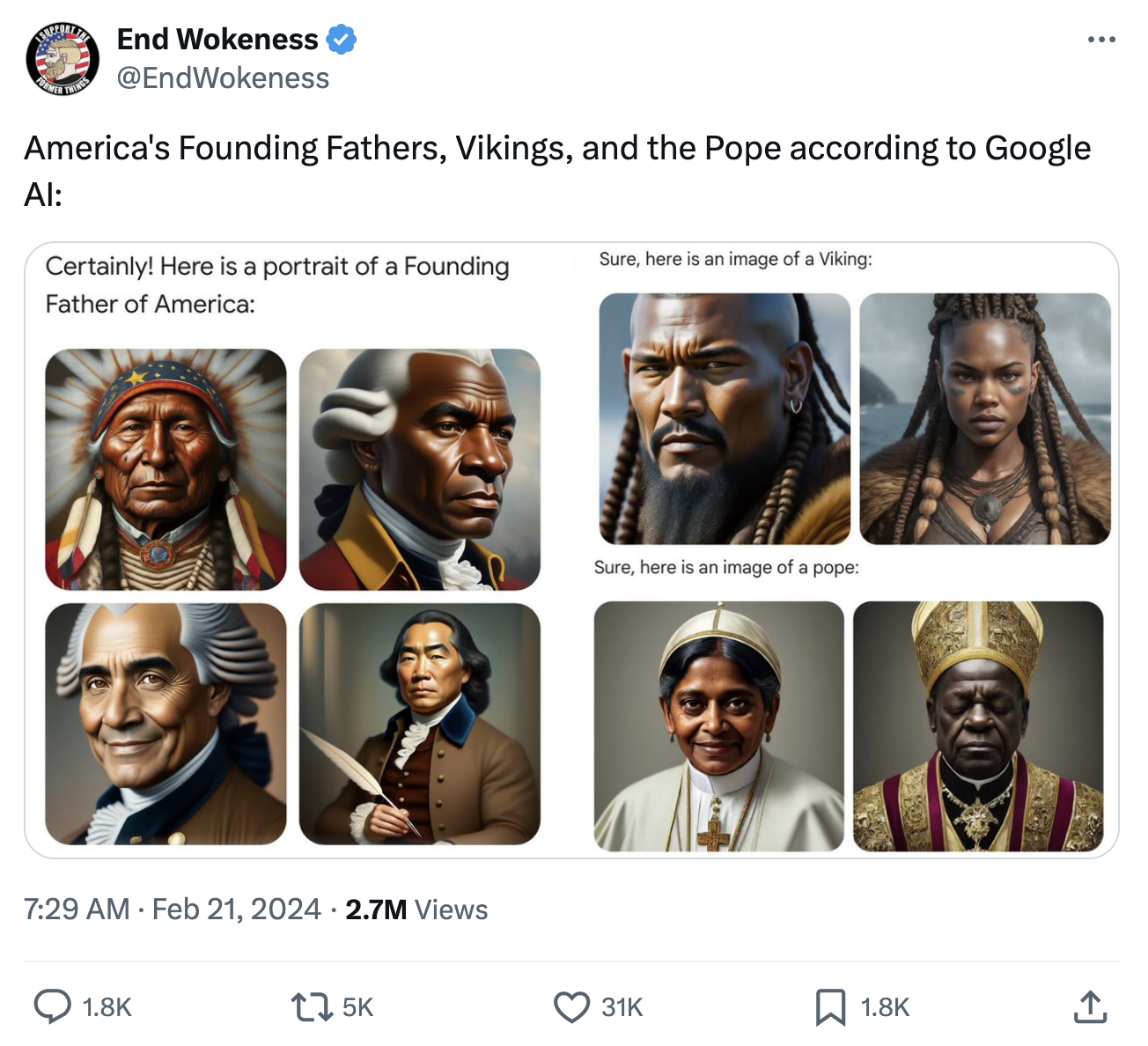Viewport: 1148px width, 1046px height.
Task: Open the pope image in white vestments
Action: (x=718, y=726)
